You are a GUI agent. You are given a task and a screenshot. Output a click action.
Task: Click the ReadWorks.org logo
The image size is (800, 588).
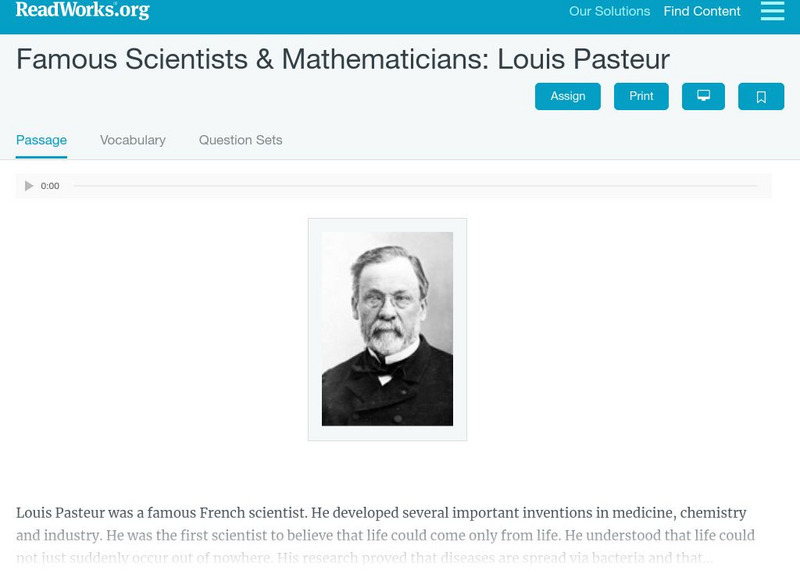point(82,10)
